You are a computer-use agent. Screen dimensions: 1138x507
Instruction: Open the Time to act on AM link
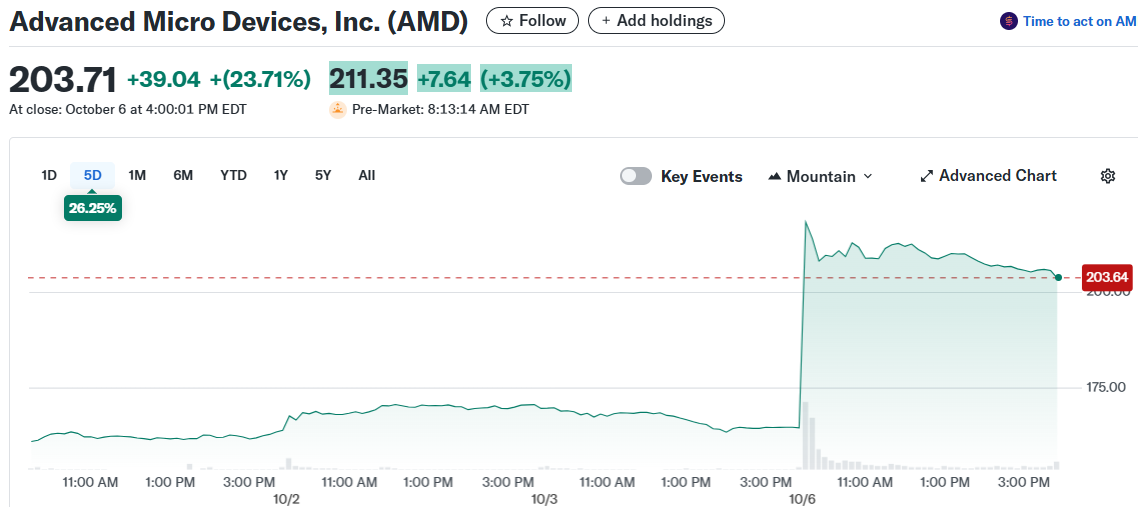point(1079,21)
